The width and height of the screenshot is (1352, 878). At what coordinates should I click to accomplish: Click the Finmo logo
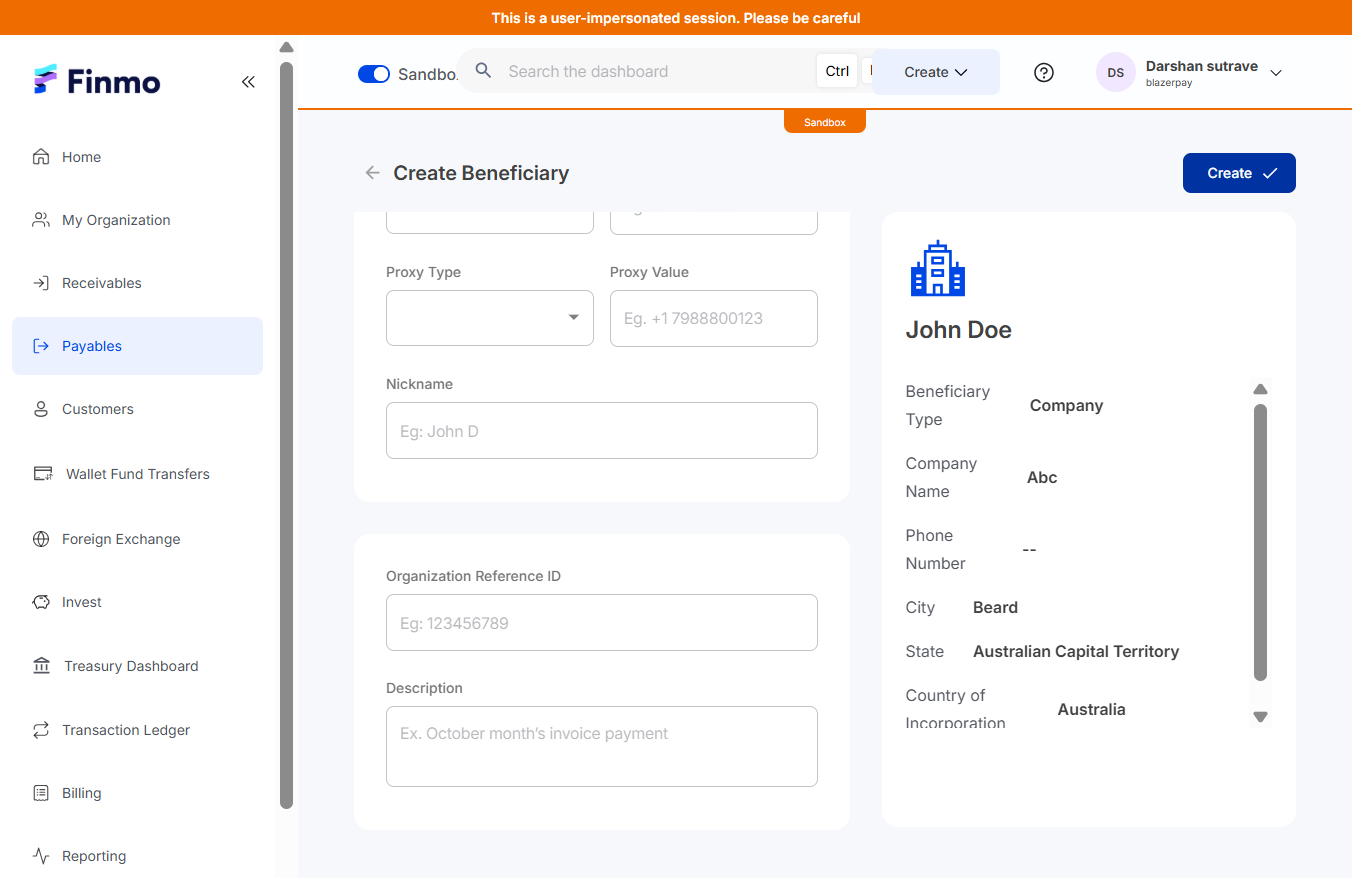[x=96, y=81]
